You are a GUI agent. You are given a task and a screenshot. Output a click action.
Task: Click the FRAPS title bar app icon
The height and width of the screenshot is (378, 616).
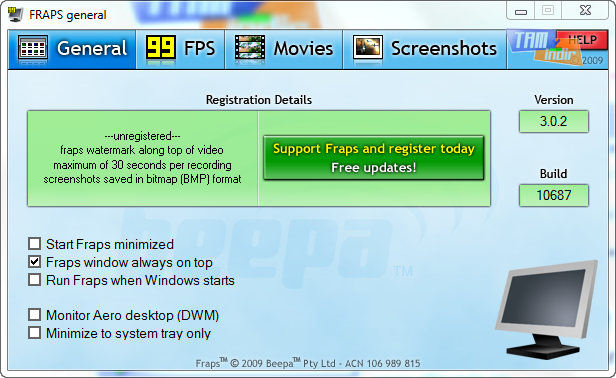coord(15,14)
